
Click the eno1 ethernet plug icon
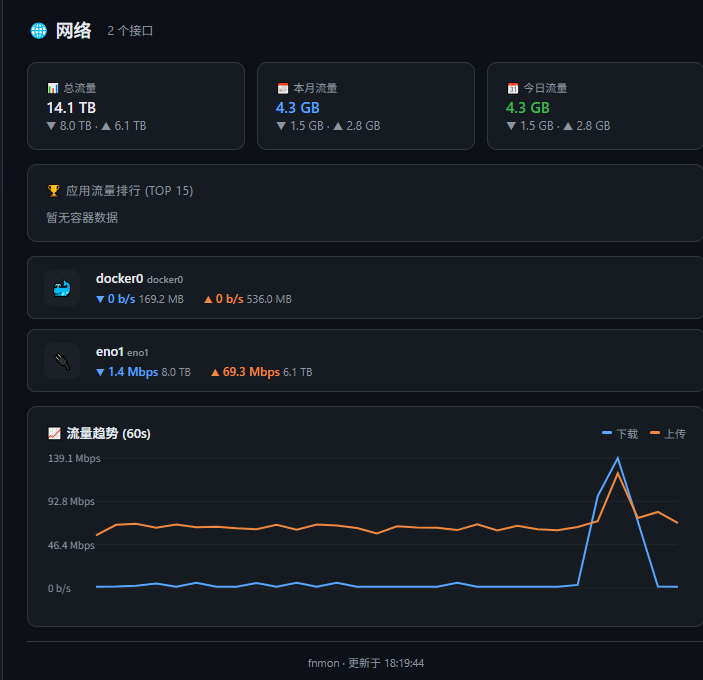point(62,361)
